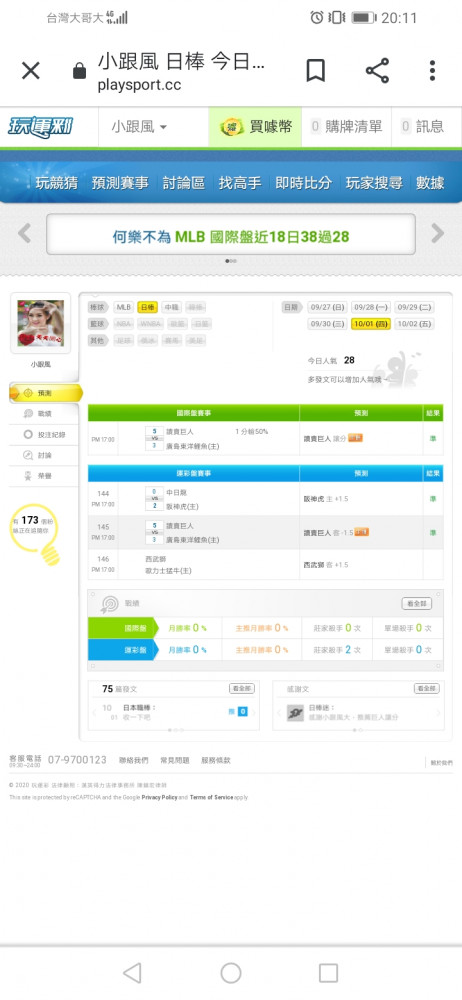Open 訊息 messages
This screenshot has width=462, height=1000.
coord(422,127)
